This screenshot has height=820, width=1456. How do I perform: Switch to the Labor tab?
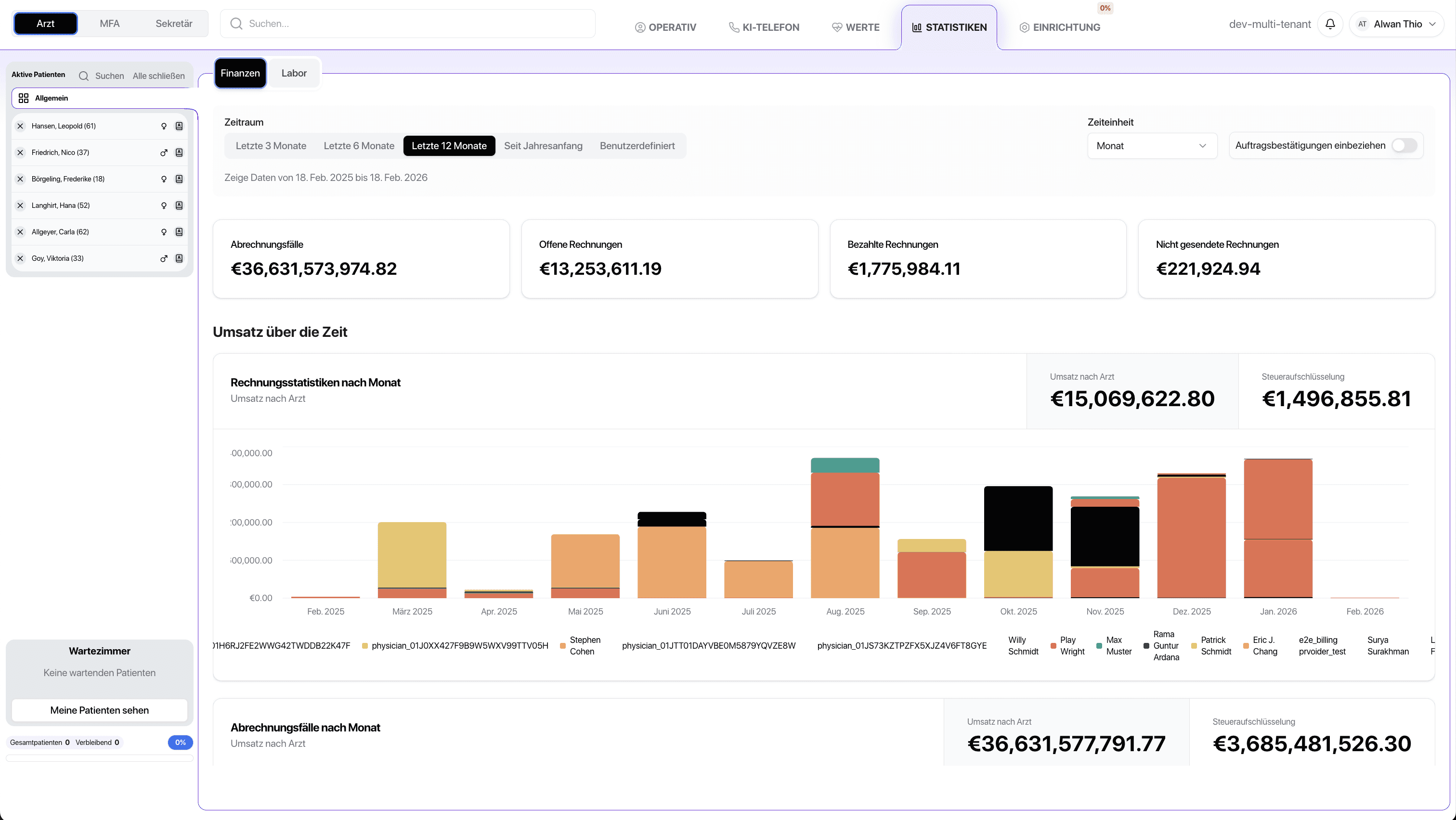pos(294,74)
